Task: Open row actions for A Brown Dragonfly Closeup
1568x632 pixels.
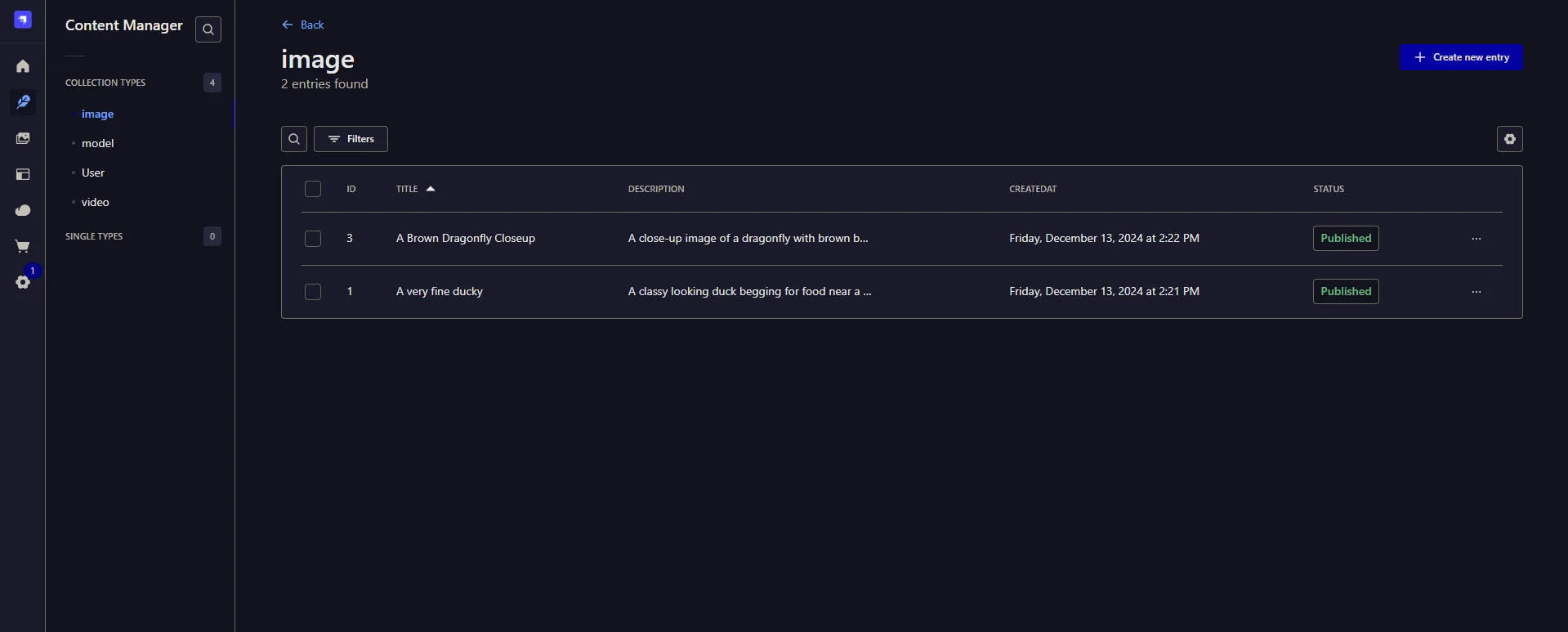Action: 1476,239
